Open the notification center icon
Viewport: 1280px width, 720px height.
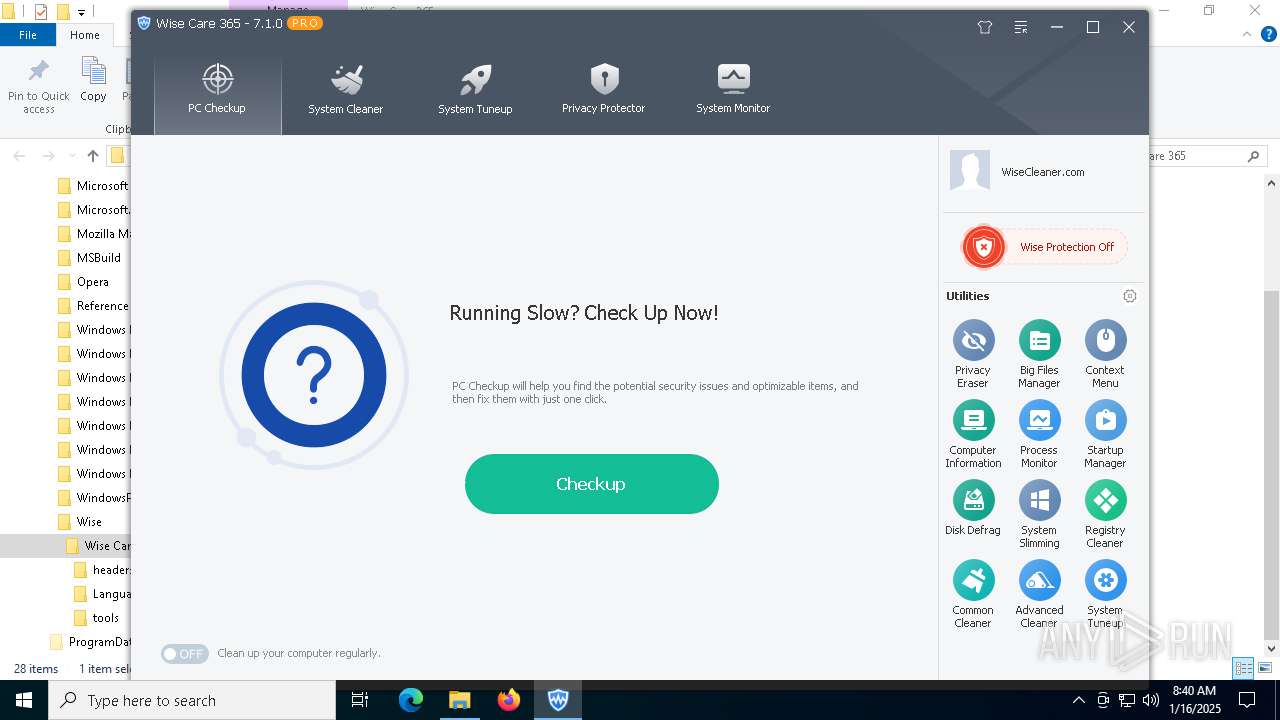(x=1247, y=700)
